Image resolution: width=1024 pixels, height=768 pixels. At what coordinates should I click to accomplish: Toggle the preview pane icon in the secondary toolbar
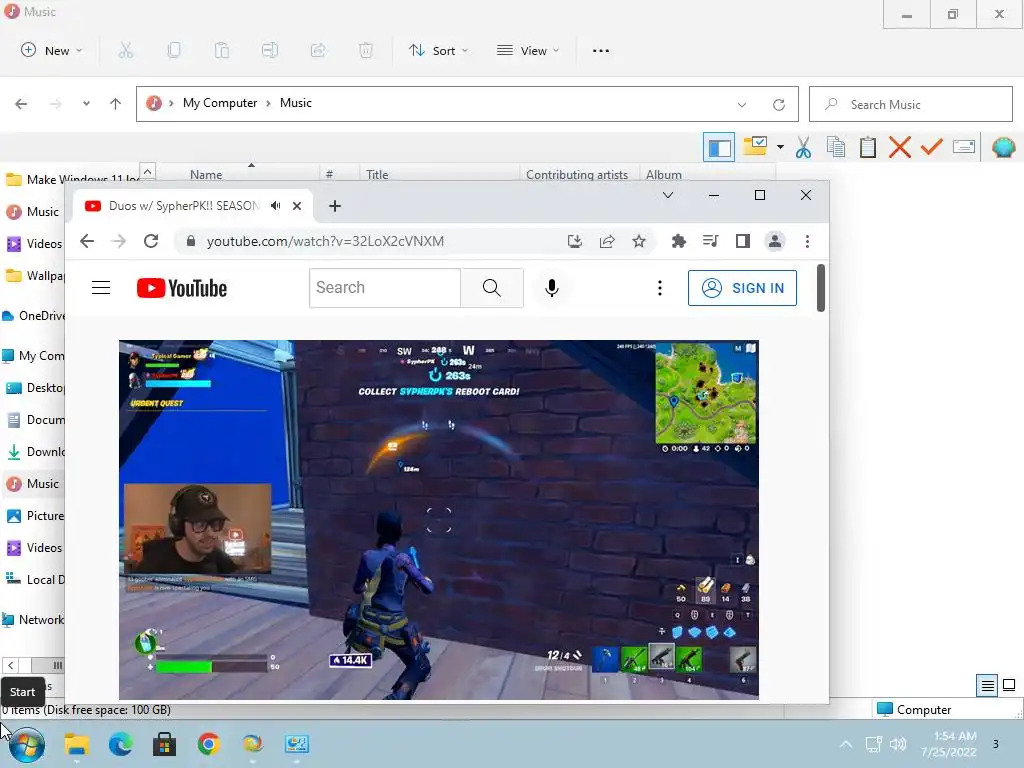(719, 147)
